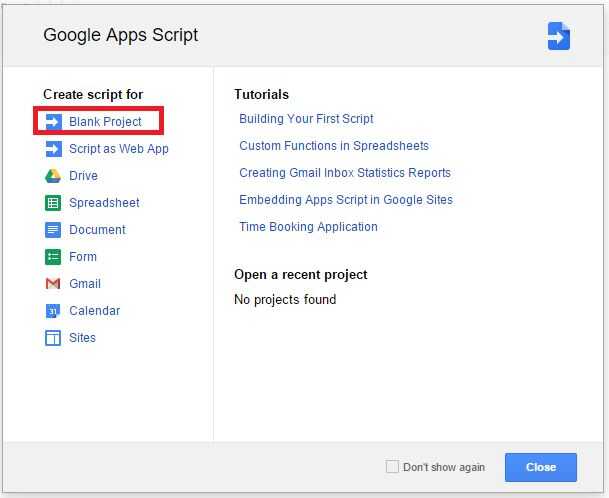This screenshot has height=498, width=609.
Task: Open Creating Gmail Inbox Statistics Reports link
Action: click(x=345, y=173)
